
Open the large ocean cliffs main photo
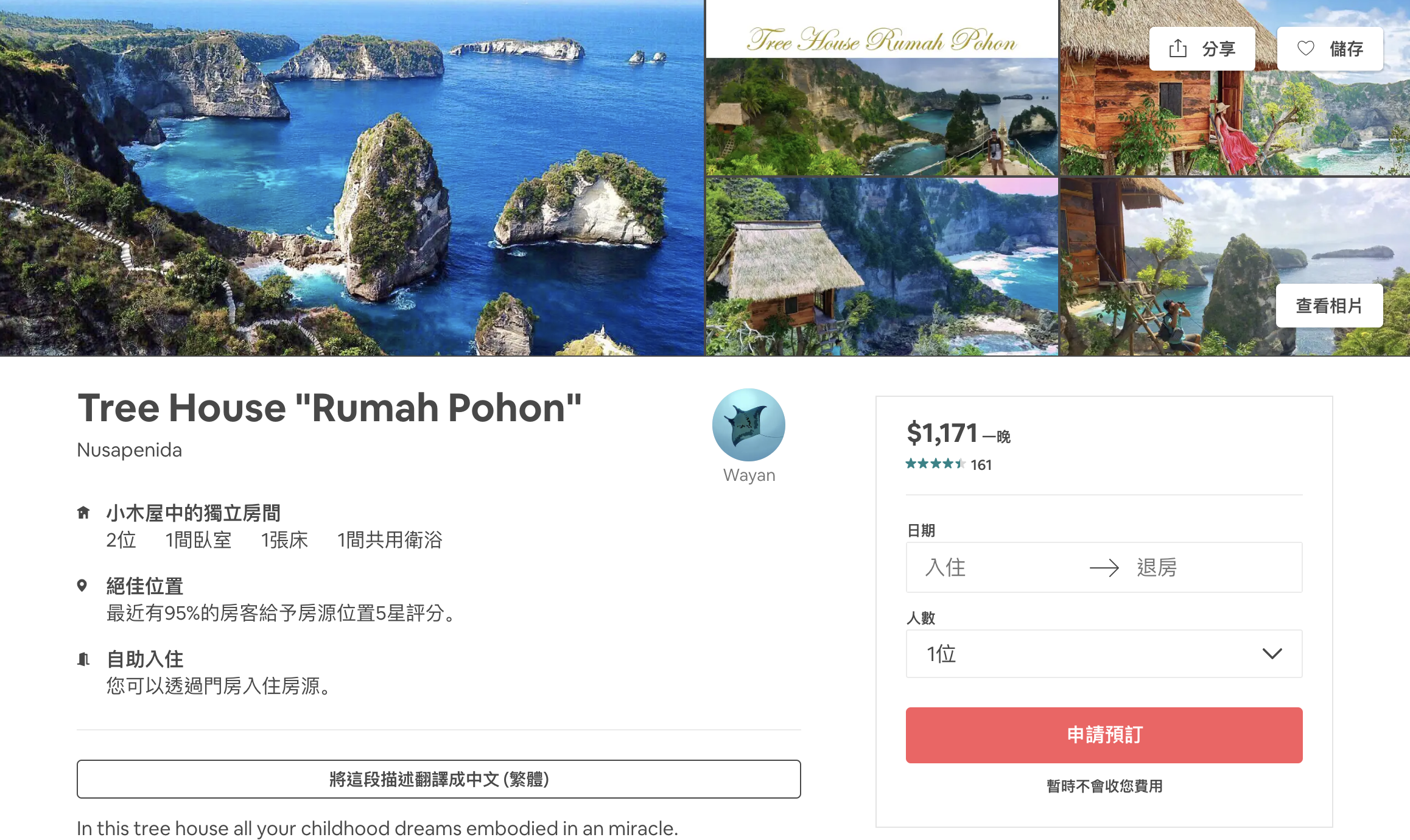352,178
